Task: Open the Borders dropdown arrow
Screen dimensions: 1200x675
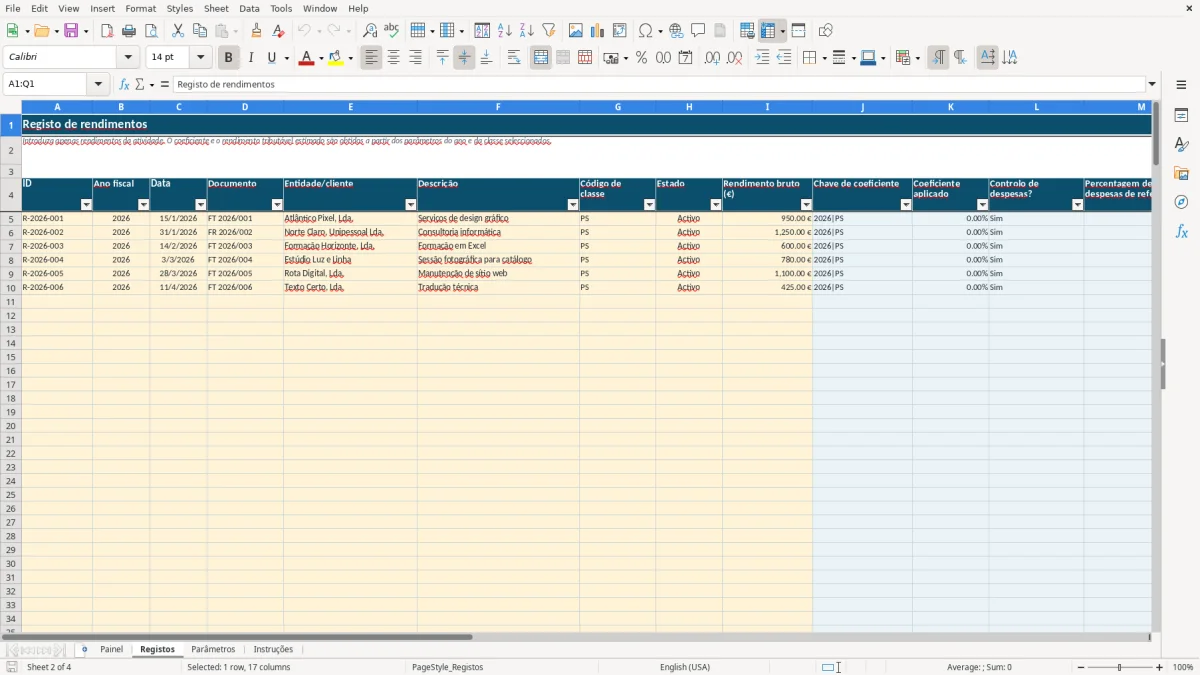Action: (824, 58)
